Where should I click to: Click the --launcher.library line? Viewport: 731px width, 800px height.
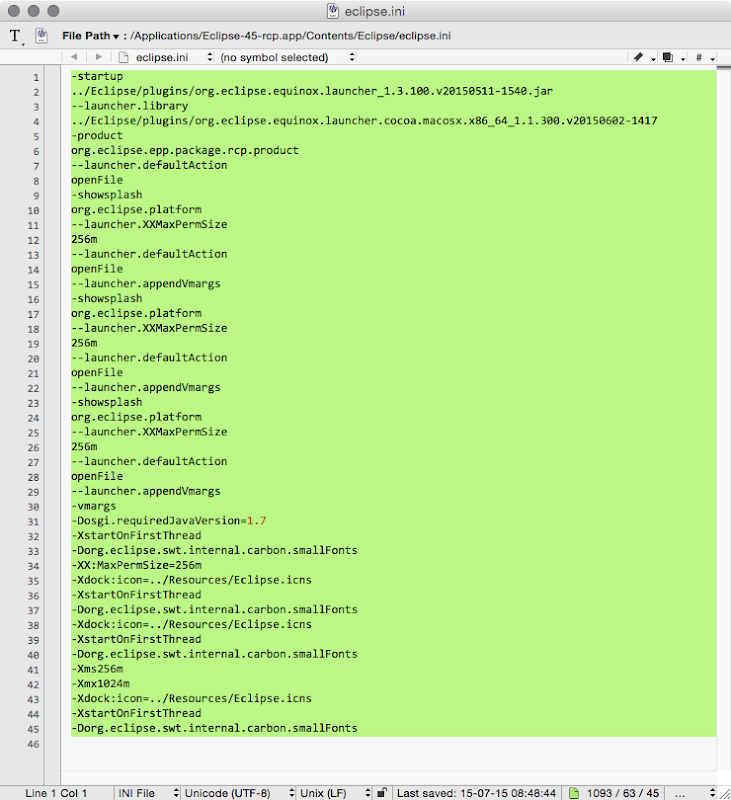click(x=130, y=106)
